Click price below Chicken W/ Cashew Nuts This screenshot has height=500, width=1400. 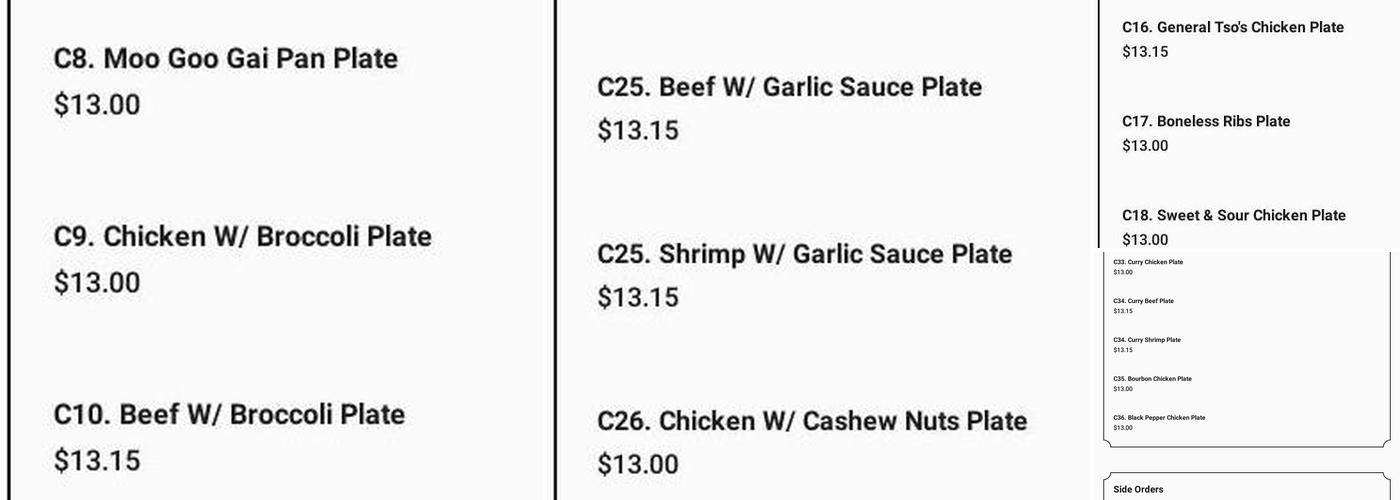(x=638, y=465)
